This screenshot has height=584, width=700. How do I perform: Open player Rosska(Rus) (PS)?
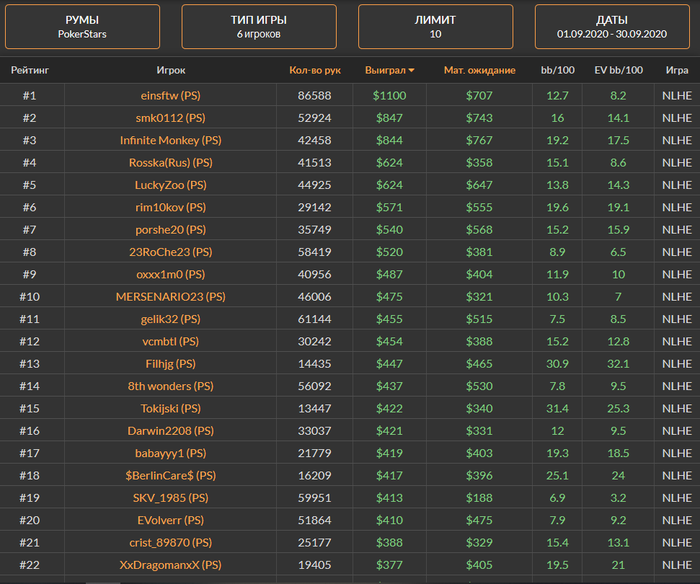[x=171, y=163]
